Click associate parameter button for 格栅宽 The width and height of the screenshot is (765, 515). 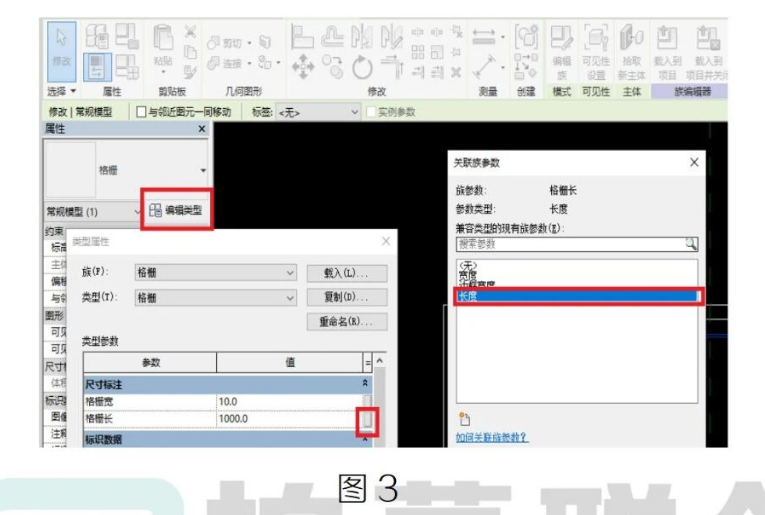pyautogui.click(x=367, y=401)
